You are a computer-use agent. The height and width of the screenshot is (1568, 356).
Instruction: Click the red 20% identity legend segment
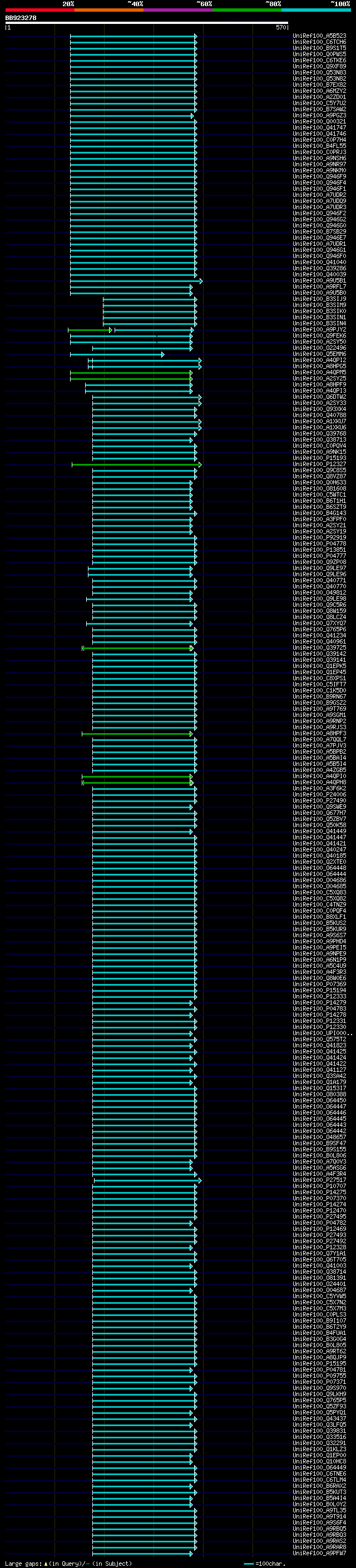(40, 11)
